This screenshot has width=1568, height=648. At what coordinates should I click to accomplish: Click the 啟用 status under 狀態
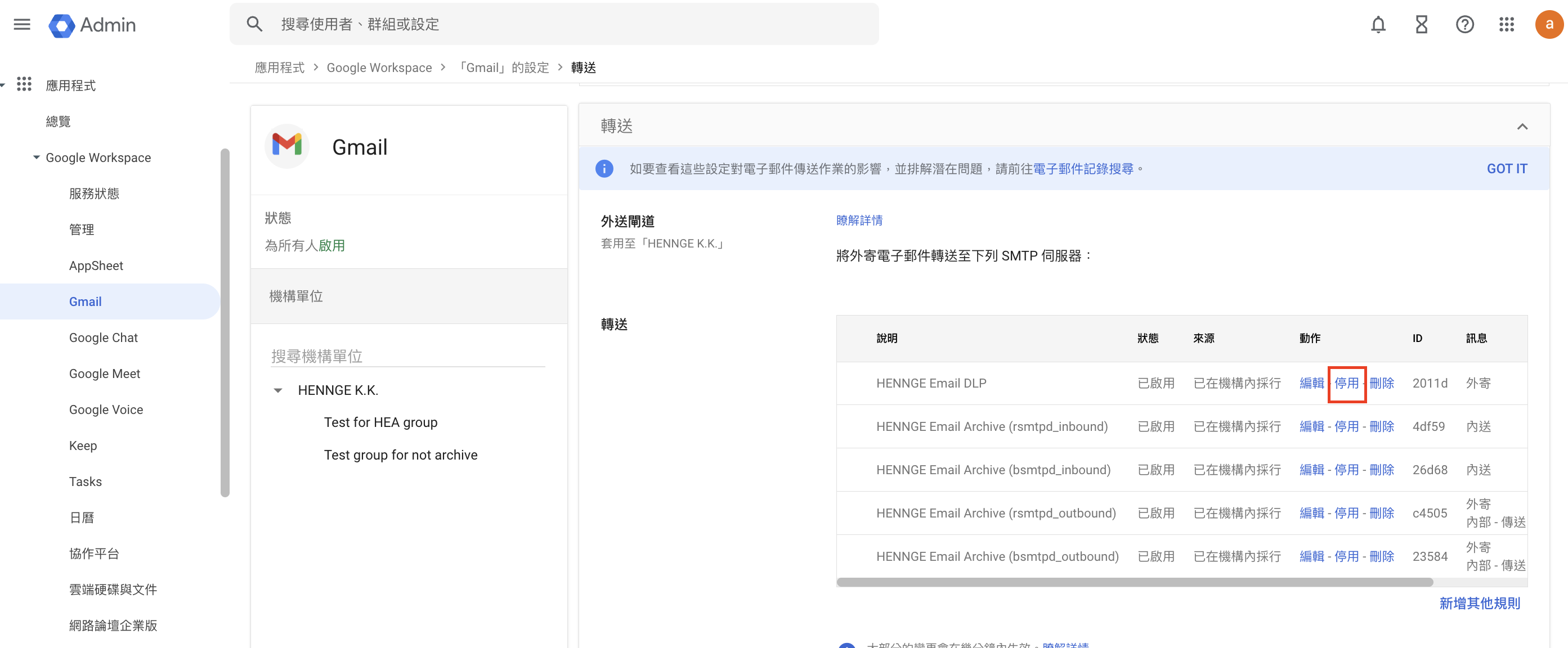click(331, 245)
